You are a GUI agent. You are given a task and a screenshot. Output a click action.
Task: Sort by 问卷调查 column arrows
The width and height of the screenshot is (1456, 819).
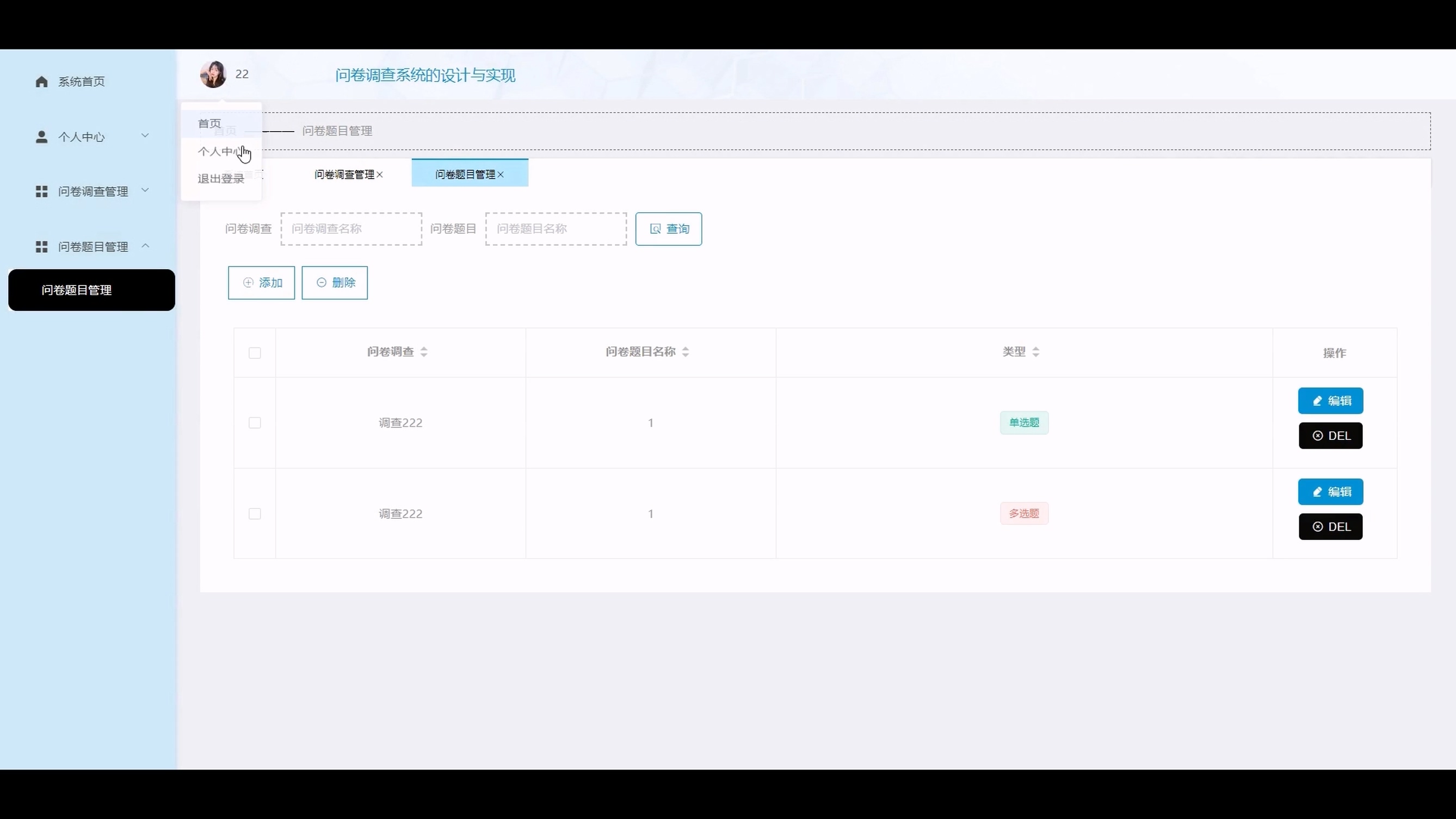pos(424,352)
